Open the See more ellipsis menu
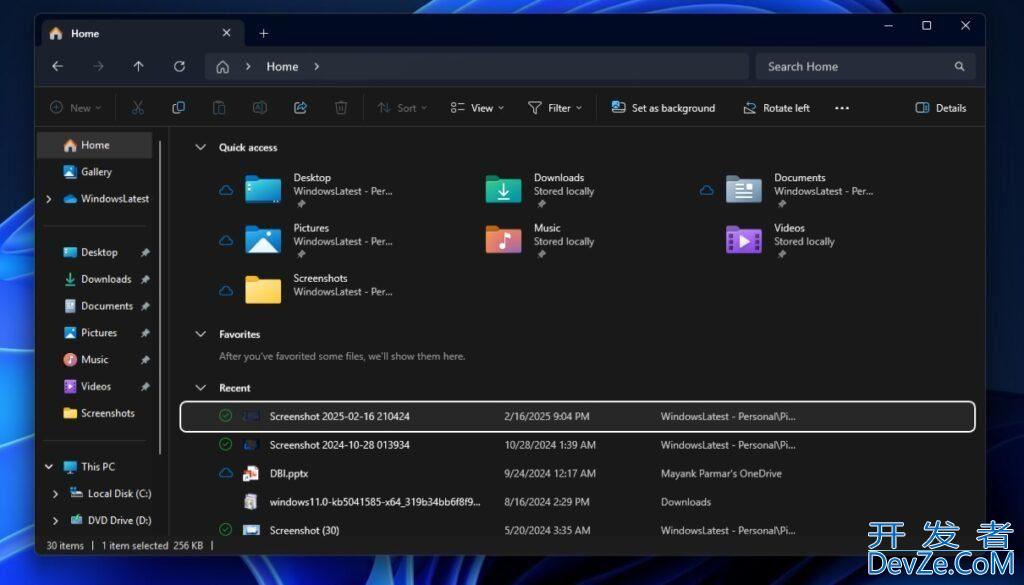Screen dimensions: 1024x585 click(x=842, y=108)
